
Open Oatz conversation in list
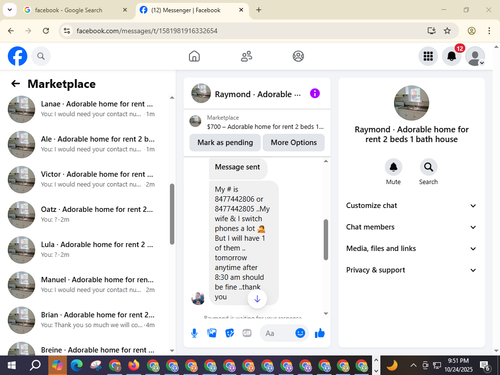(87, 214)
